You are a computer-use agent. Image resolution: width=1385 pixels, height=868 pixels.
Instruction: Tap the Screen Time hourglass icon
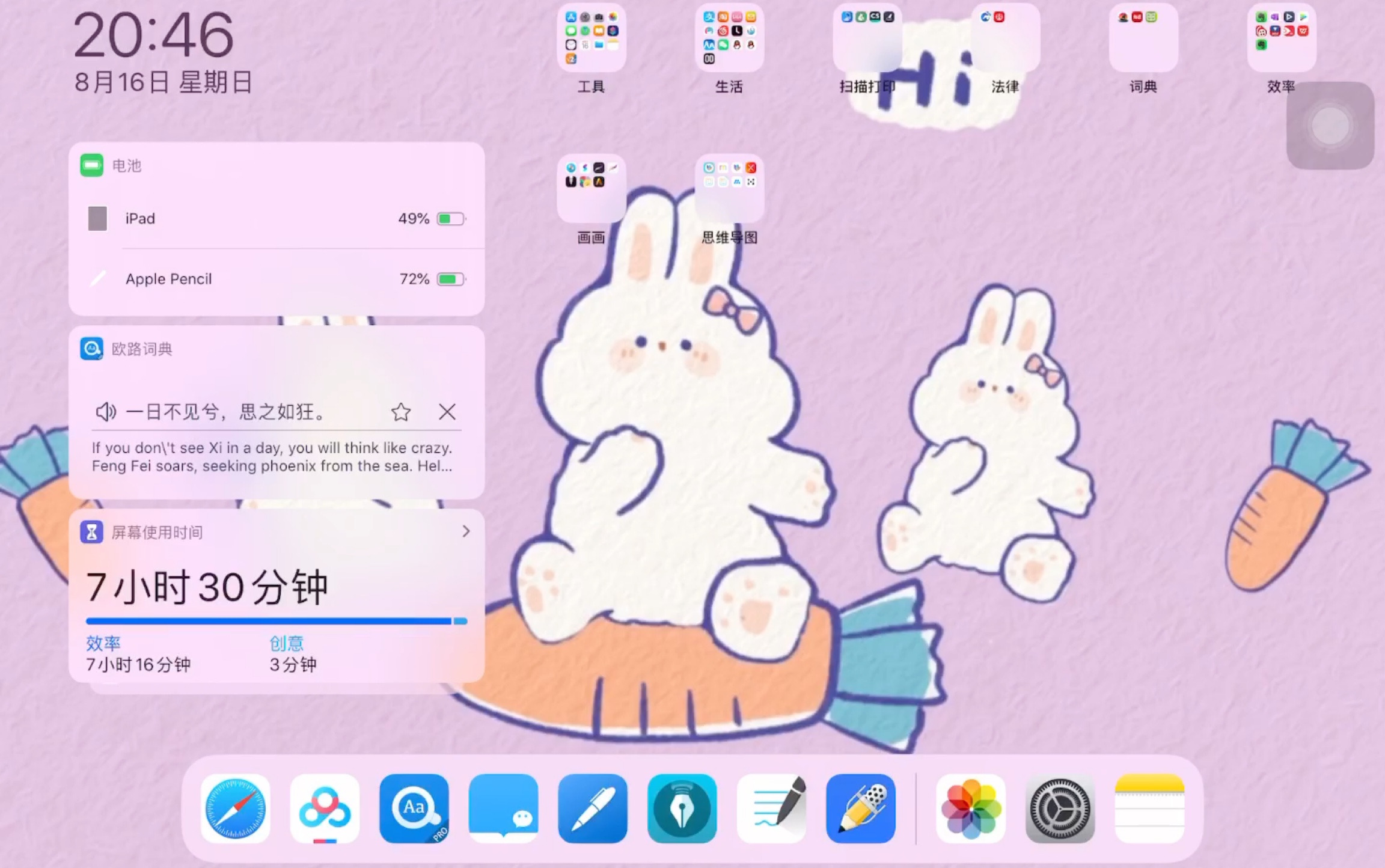92,532
